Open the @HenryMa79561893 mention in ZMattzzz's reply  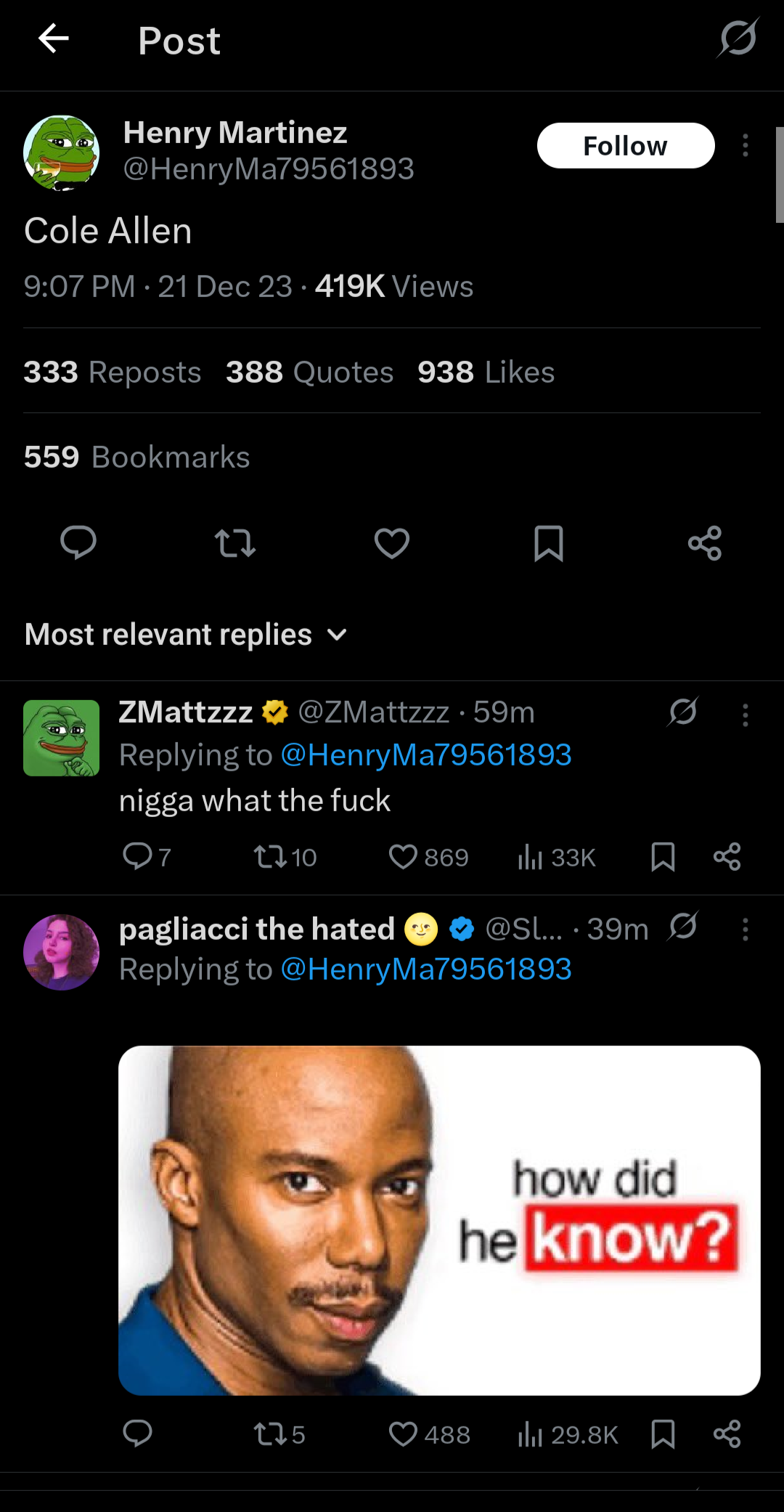(426, 755)
